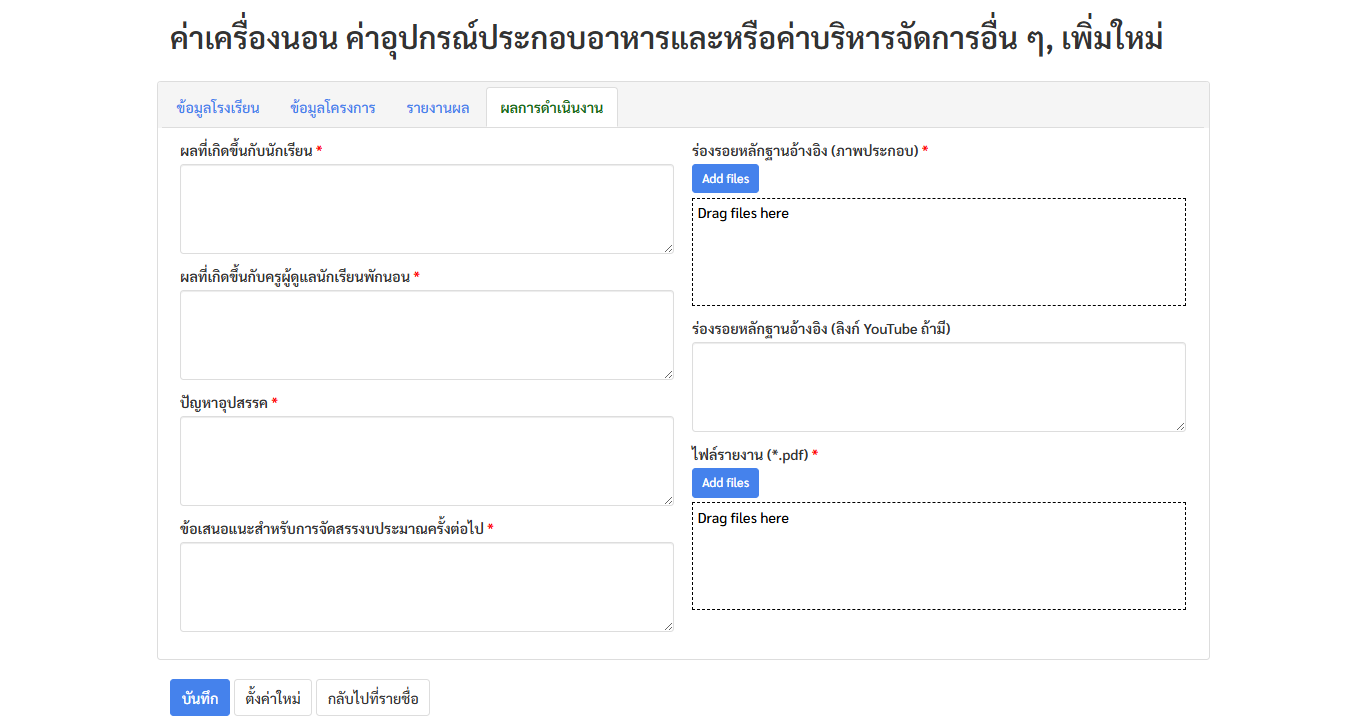Click the ผลที่เกิดขึ้นกับครูผู้ดูแลนักเรียนพักนอน text box
The height and width of the screenshot is (725, 1366).
click(426, 335)
